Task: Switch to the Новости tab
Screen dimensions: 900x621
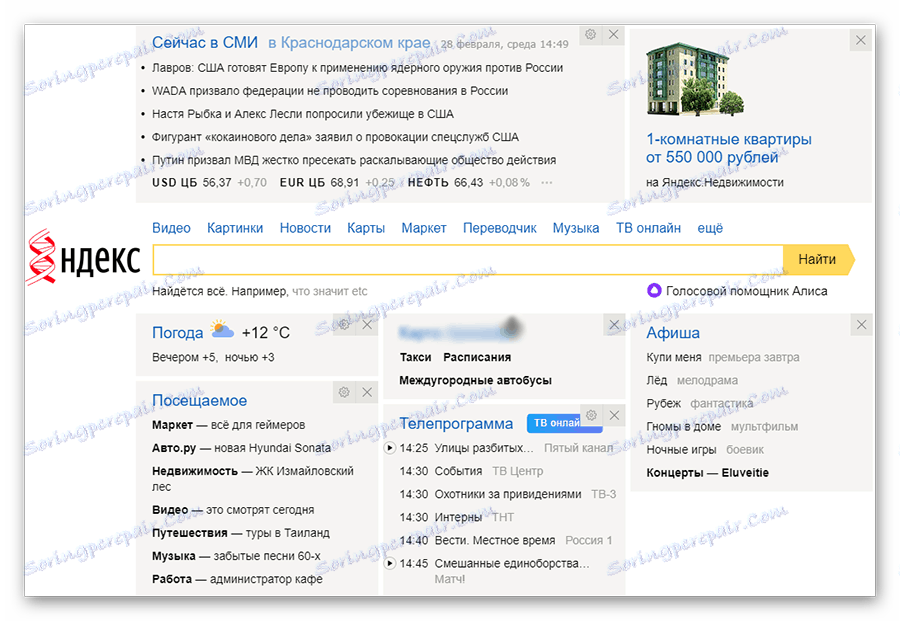Action: tap(305, 228)
